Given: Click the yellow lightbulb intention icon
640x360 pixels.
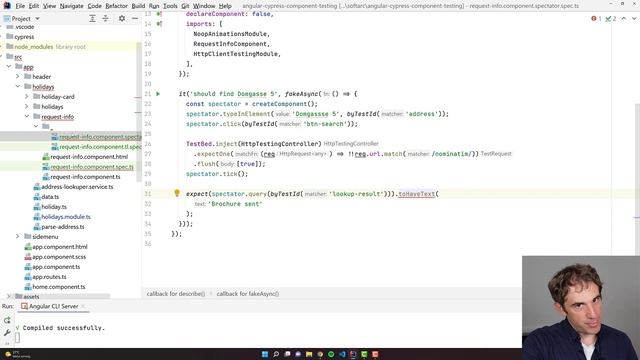Looking at the screenshot, I should point(177,193).
